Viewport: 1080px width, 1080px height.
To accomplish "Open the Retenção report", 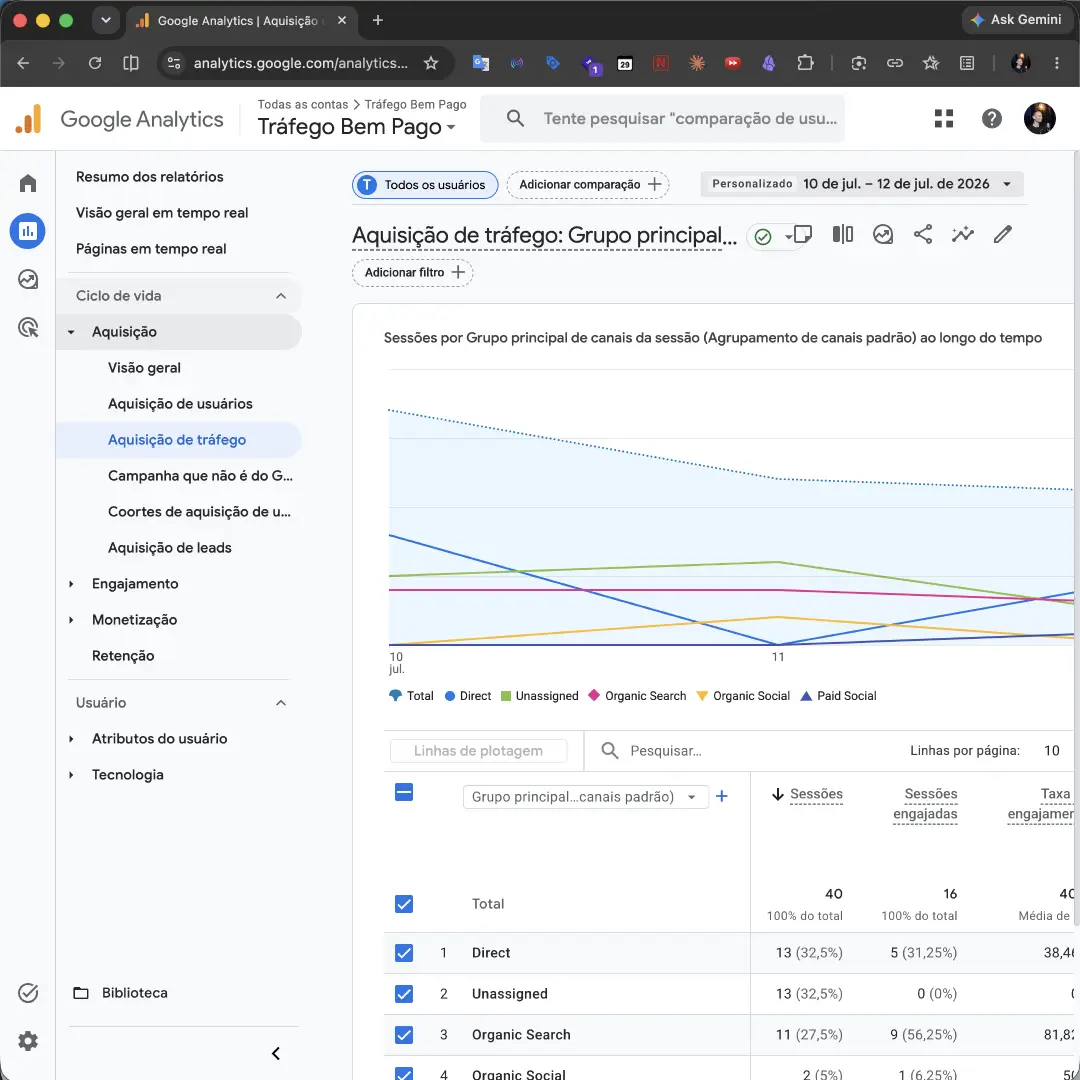I will click(123, 656).
